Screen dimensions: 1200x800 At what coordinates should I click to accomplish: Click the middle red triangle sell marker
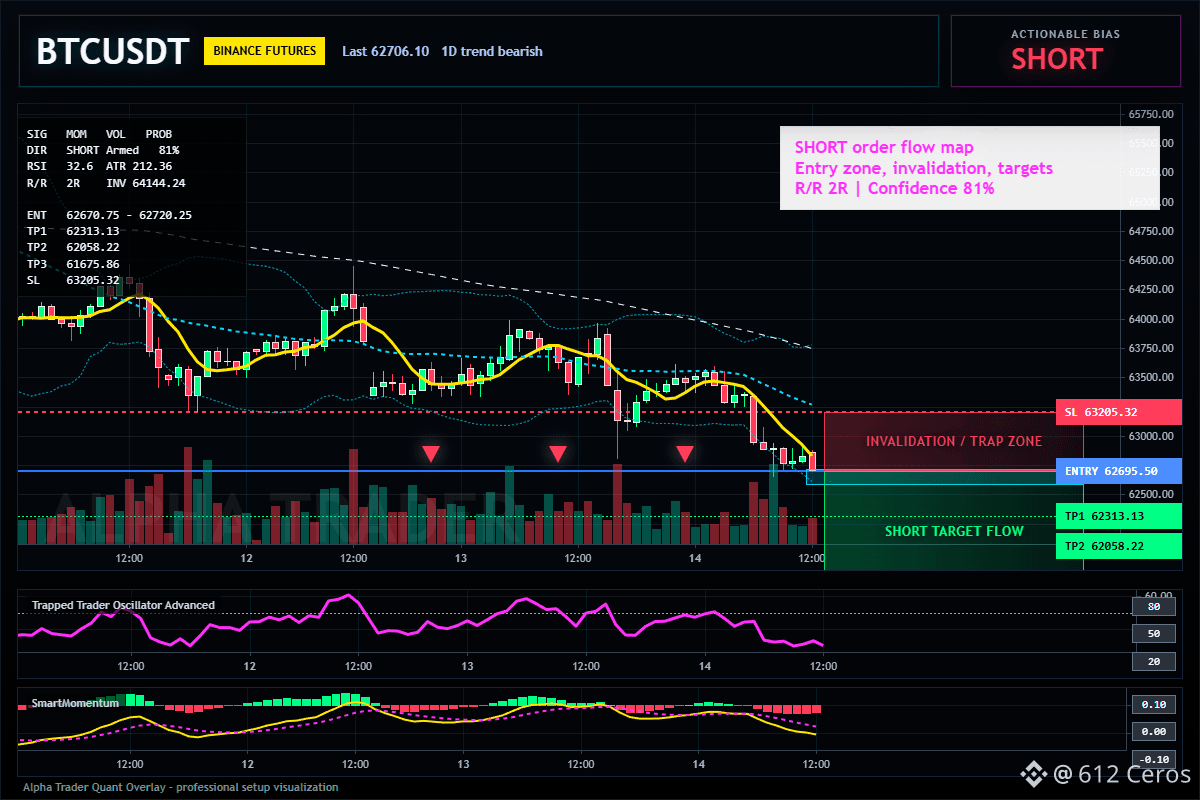tap(558, 454)
